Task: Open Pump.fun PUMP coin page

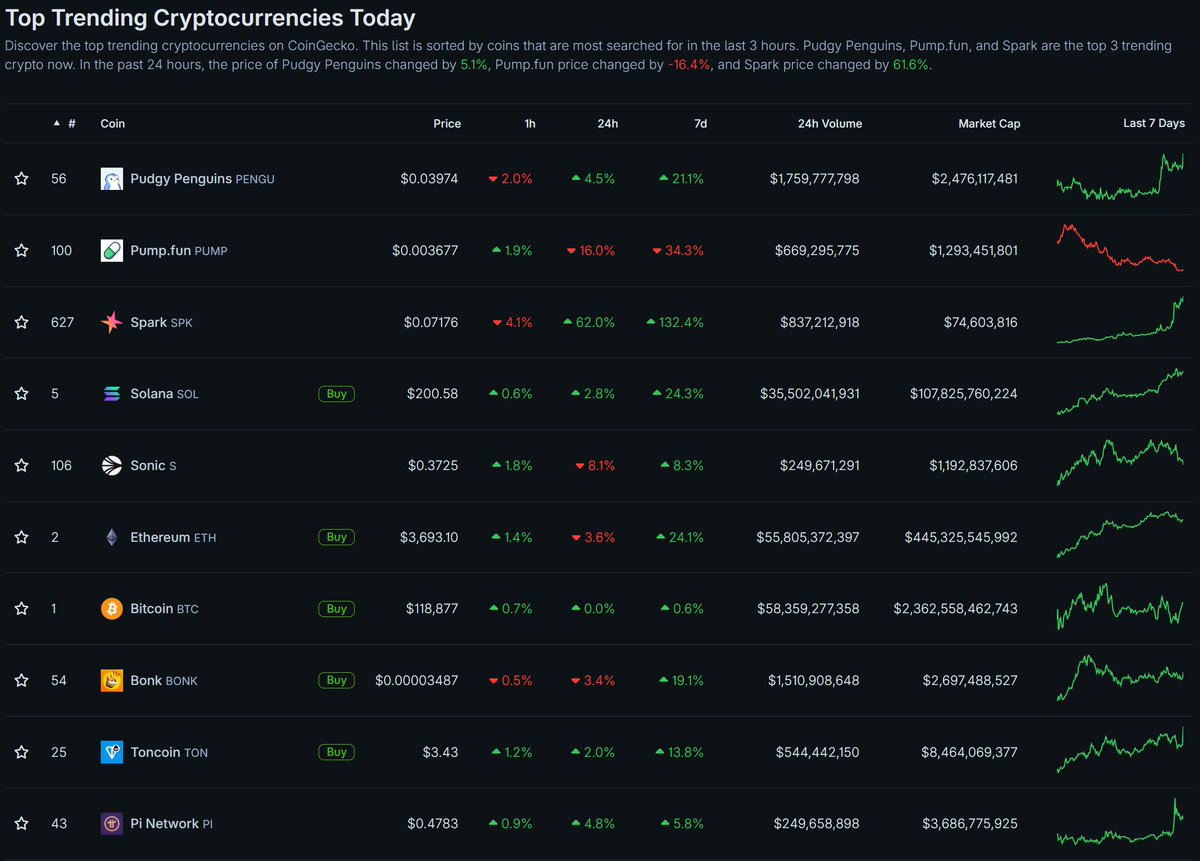Action: point(179,250)
